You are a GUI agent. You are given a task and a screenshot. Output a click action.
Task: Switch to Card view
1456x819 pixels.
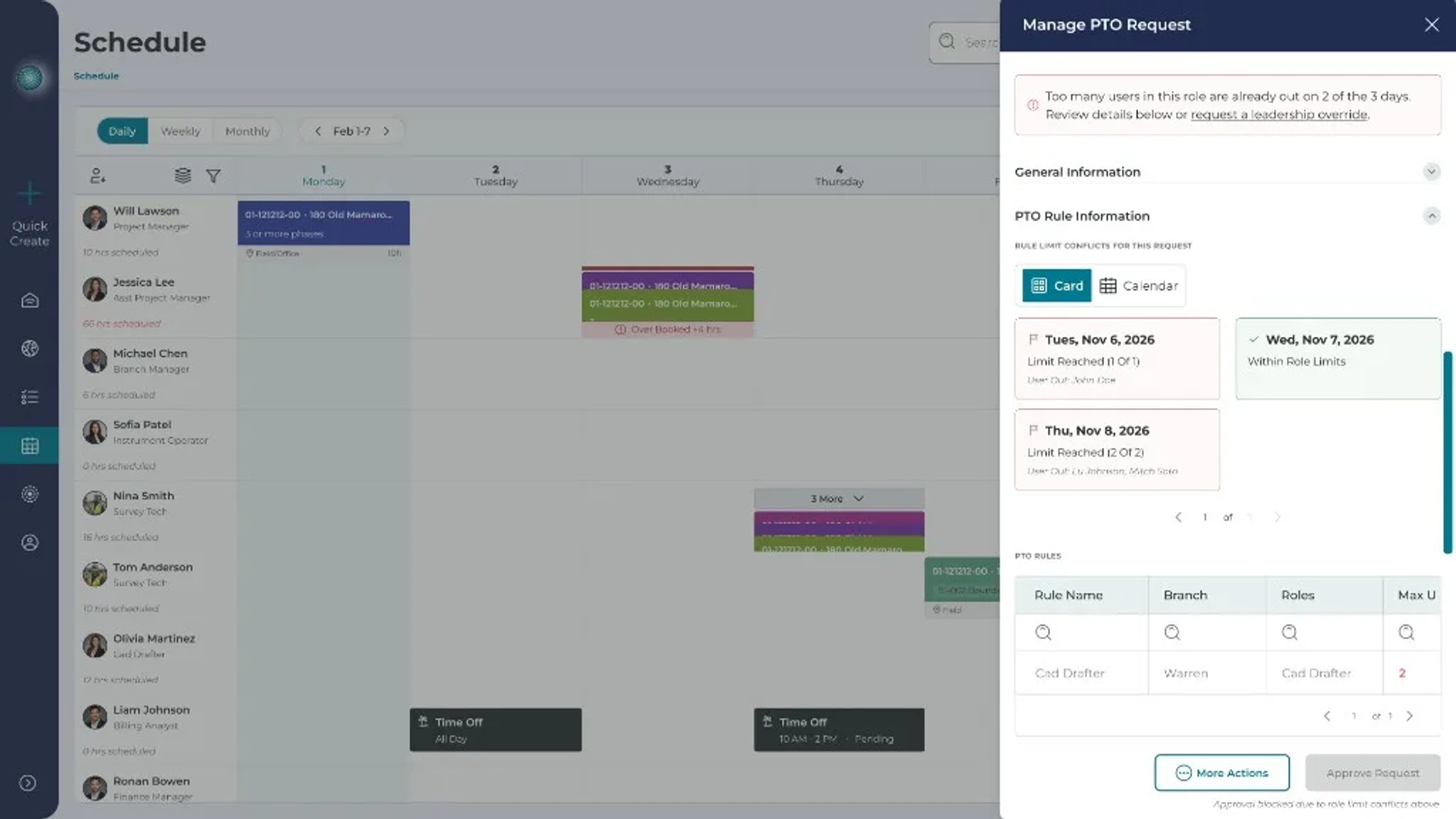(x=1056, y=285)
